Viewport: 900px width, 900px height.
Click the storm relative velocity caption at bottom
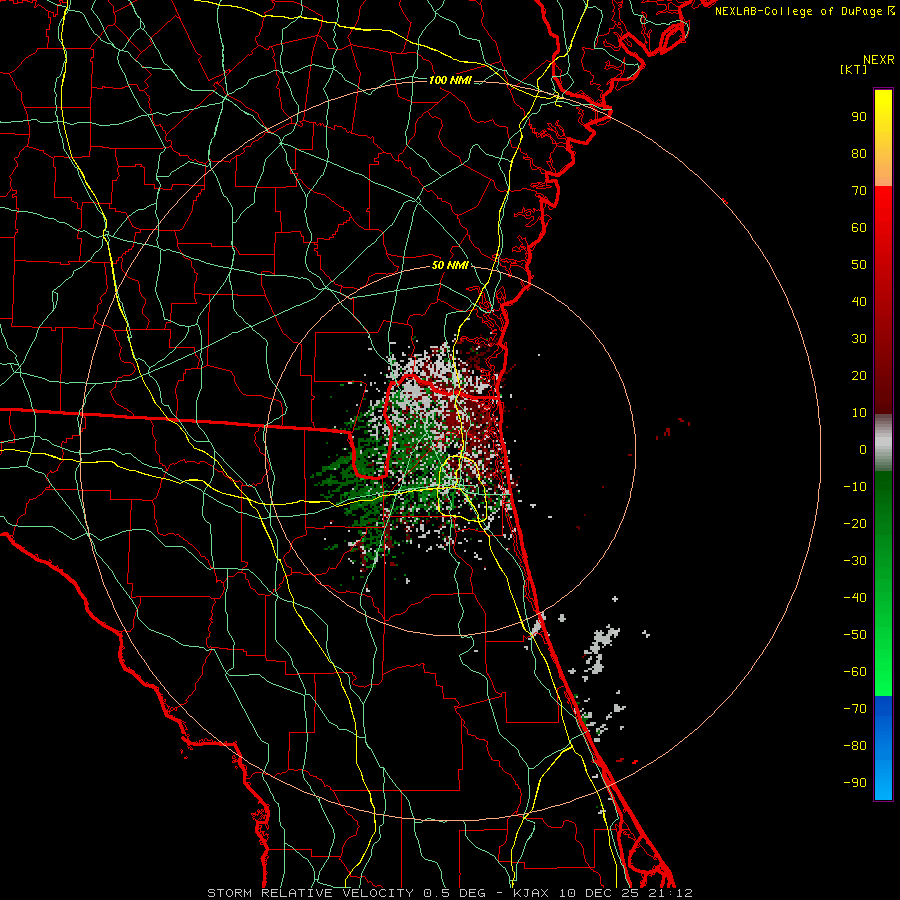pos(450,893)
